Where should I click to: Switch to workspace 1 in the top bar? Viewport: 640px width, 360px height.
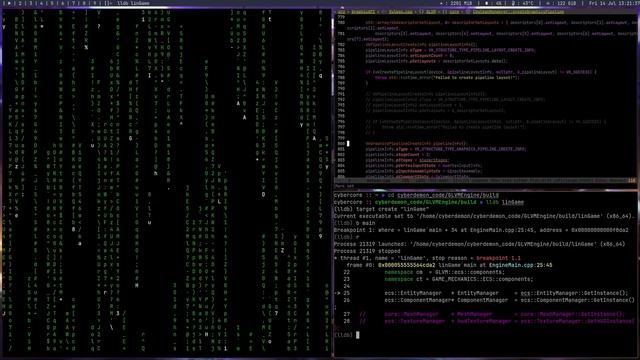(9, 3)
